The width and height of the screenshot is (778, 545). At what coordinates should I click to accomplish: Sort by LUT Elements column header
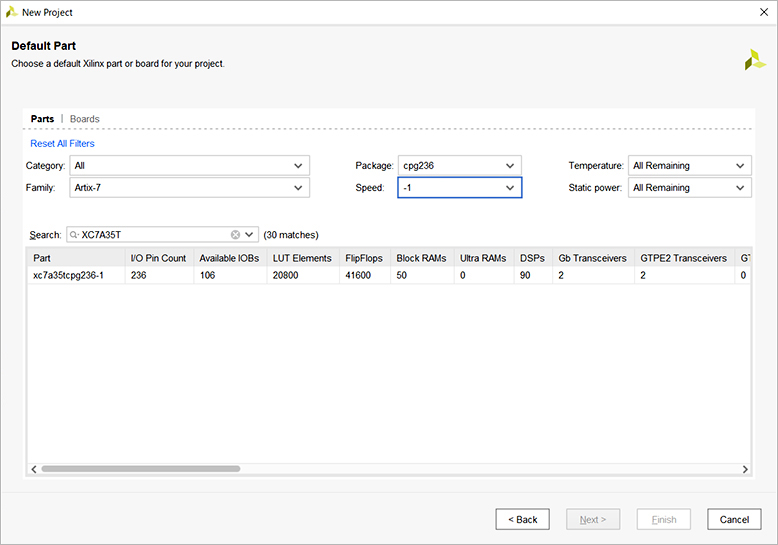[303, 258]
